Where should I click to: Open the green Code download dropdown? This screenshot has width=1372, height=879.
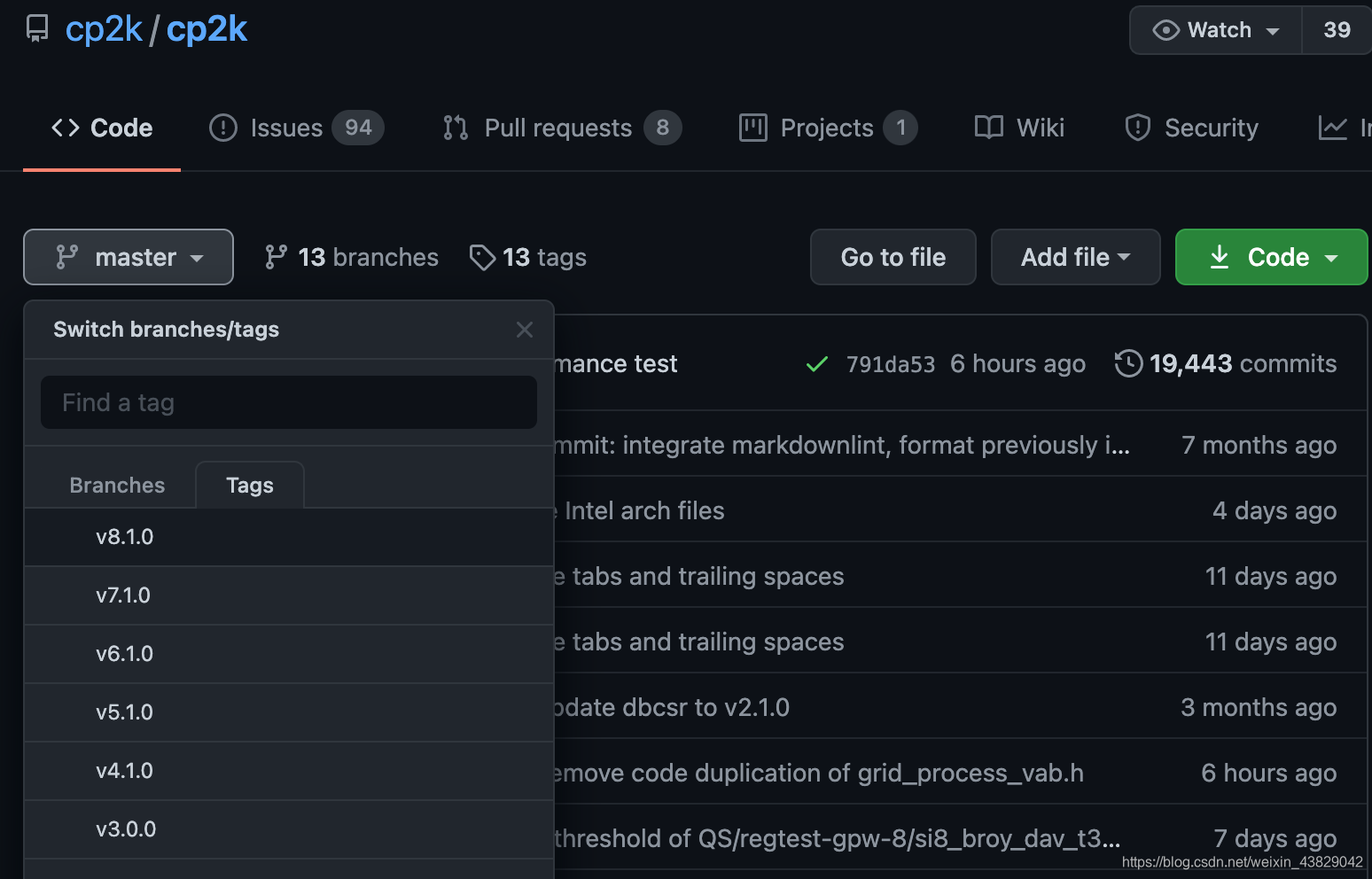point(1272,257)
